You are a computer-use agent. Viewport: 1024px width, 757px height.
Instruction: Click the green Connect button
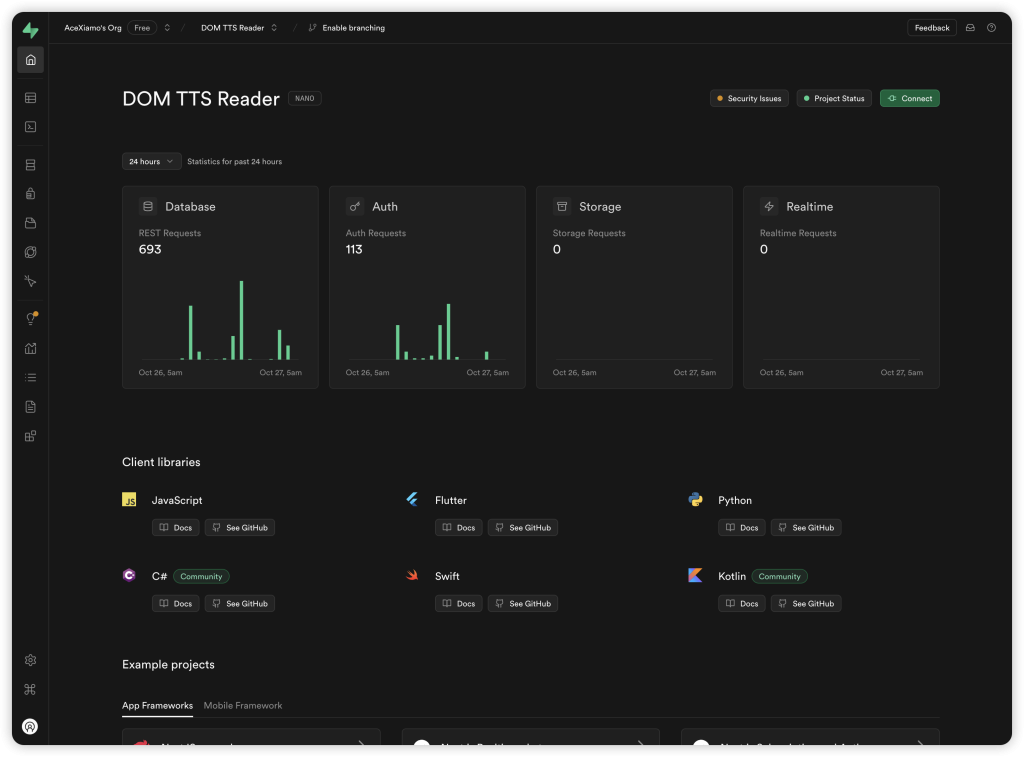pos(909,98)
